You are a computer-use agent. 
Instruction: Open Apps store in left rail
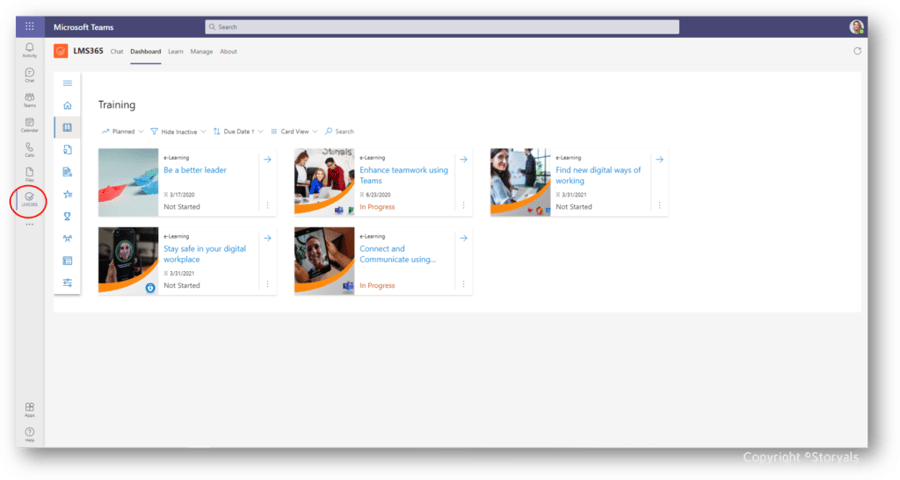(x=29, y=409)
